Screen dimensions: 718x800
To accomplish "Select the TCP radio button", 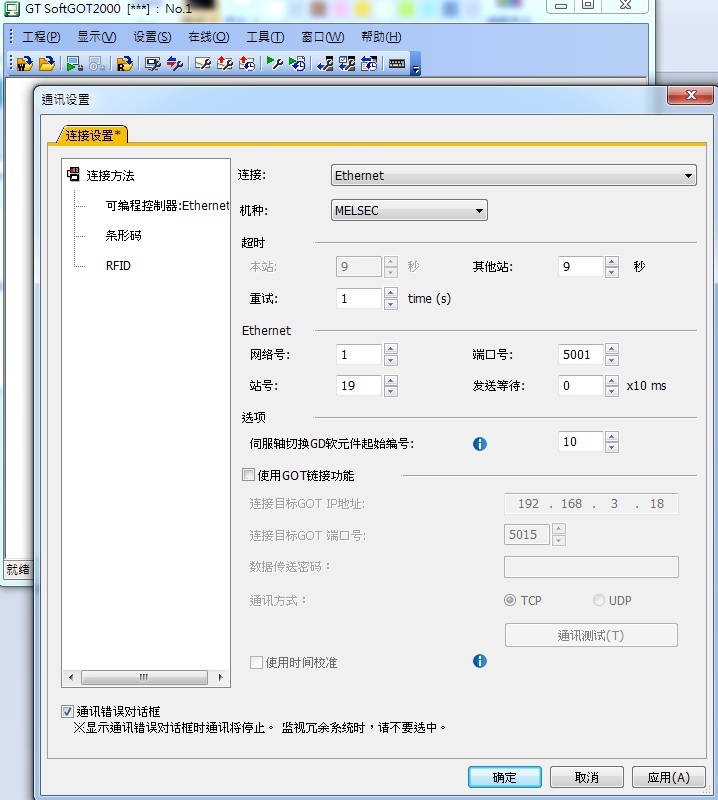I will point(510,600).
